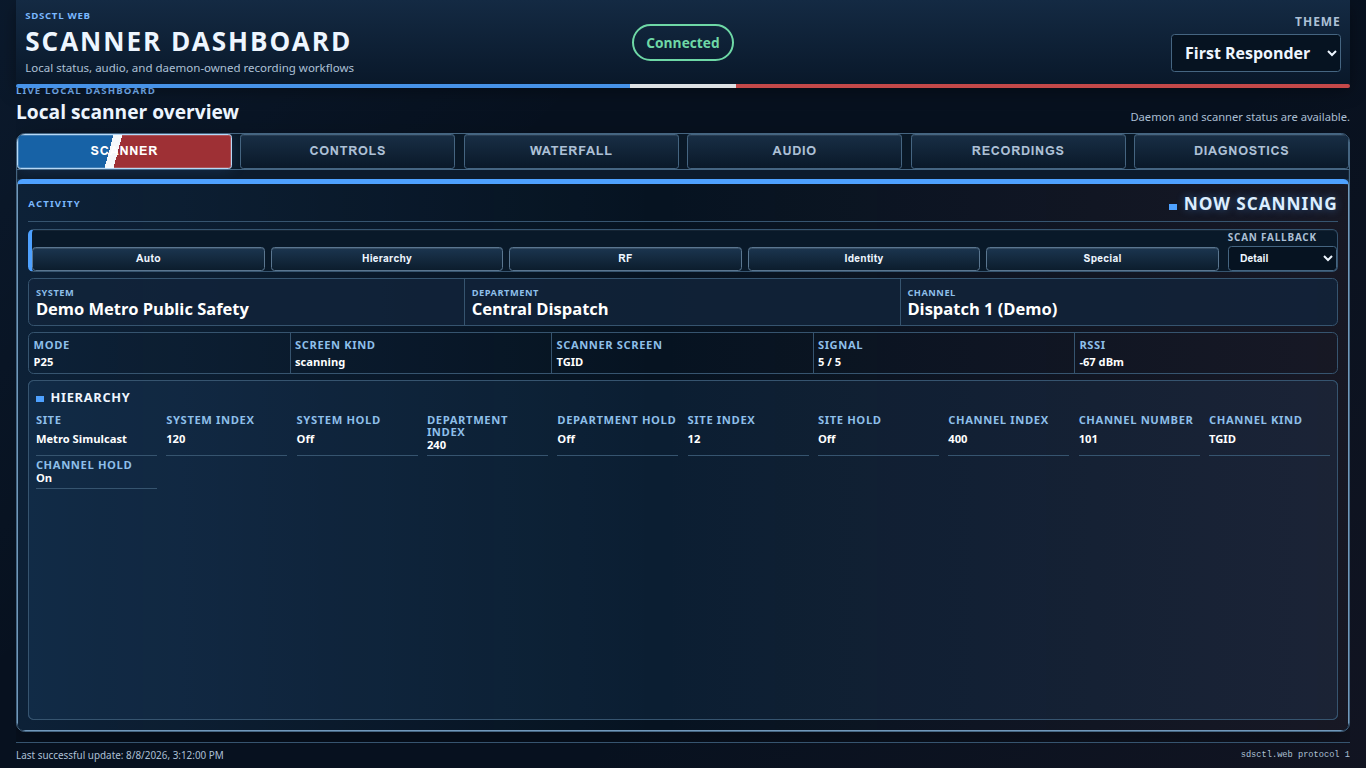Click the RSSI value -67 dBm
Image resolution: width=1366 pixels, height=768 pixels.
(1101, 362)
